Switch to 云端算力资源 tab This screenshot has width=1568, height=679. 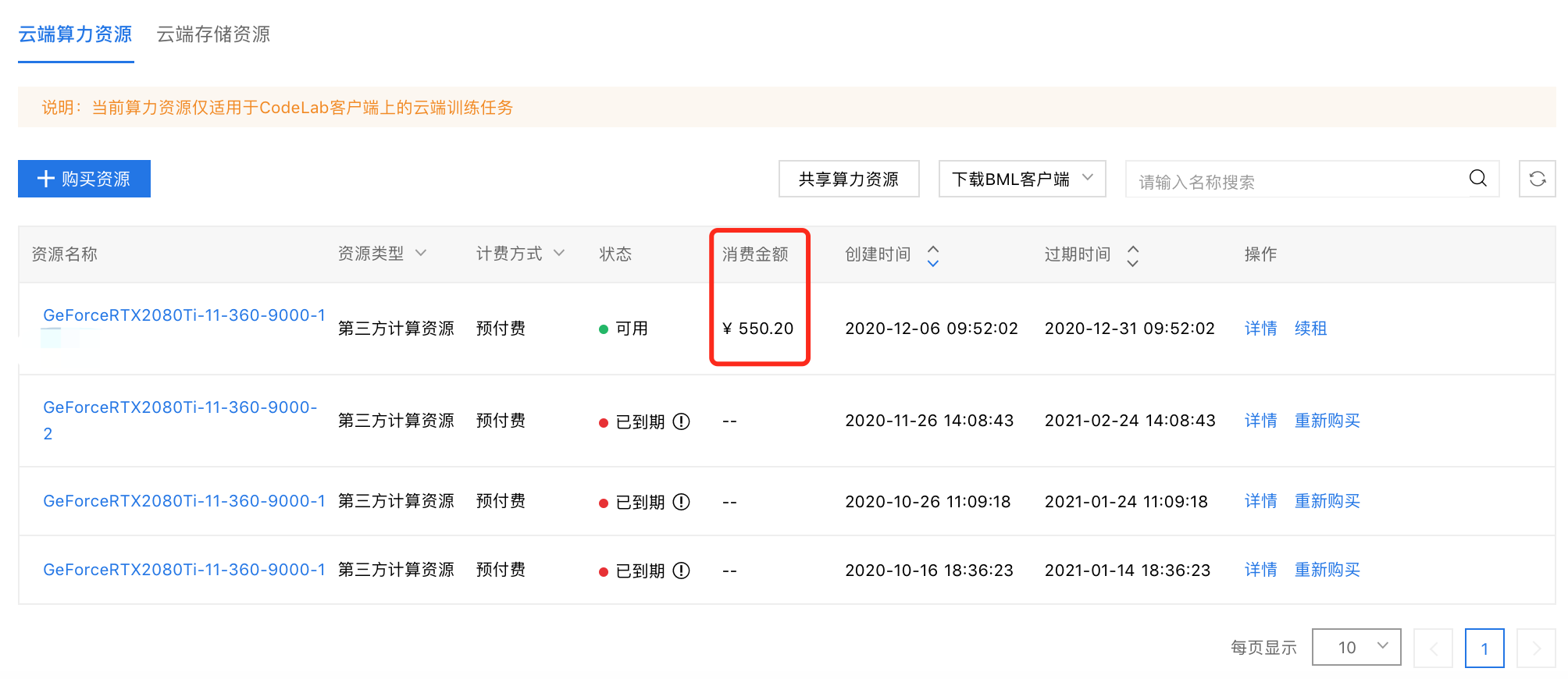click(75, 34)
